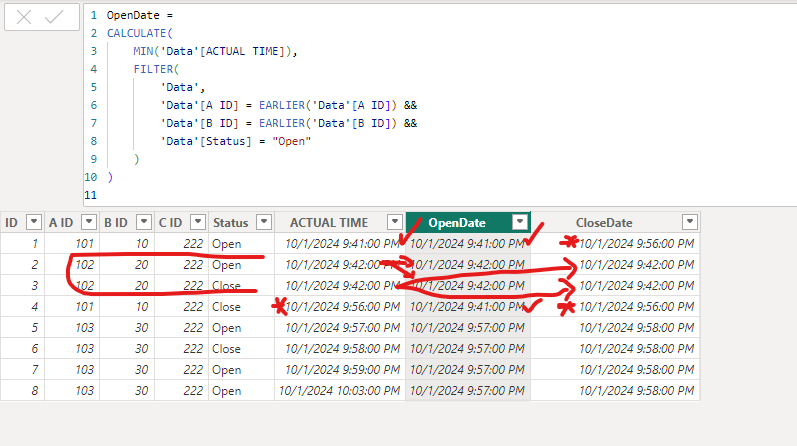This screenshot has height=446, width=797.
Task: Select C ID cell 222 in row 7
Action: point(181,370)
